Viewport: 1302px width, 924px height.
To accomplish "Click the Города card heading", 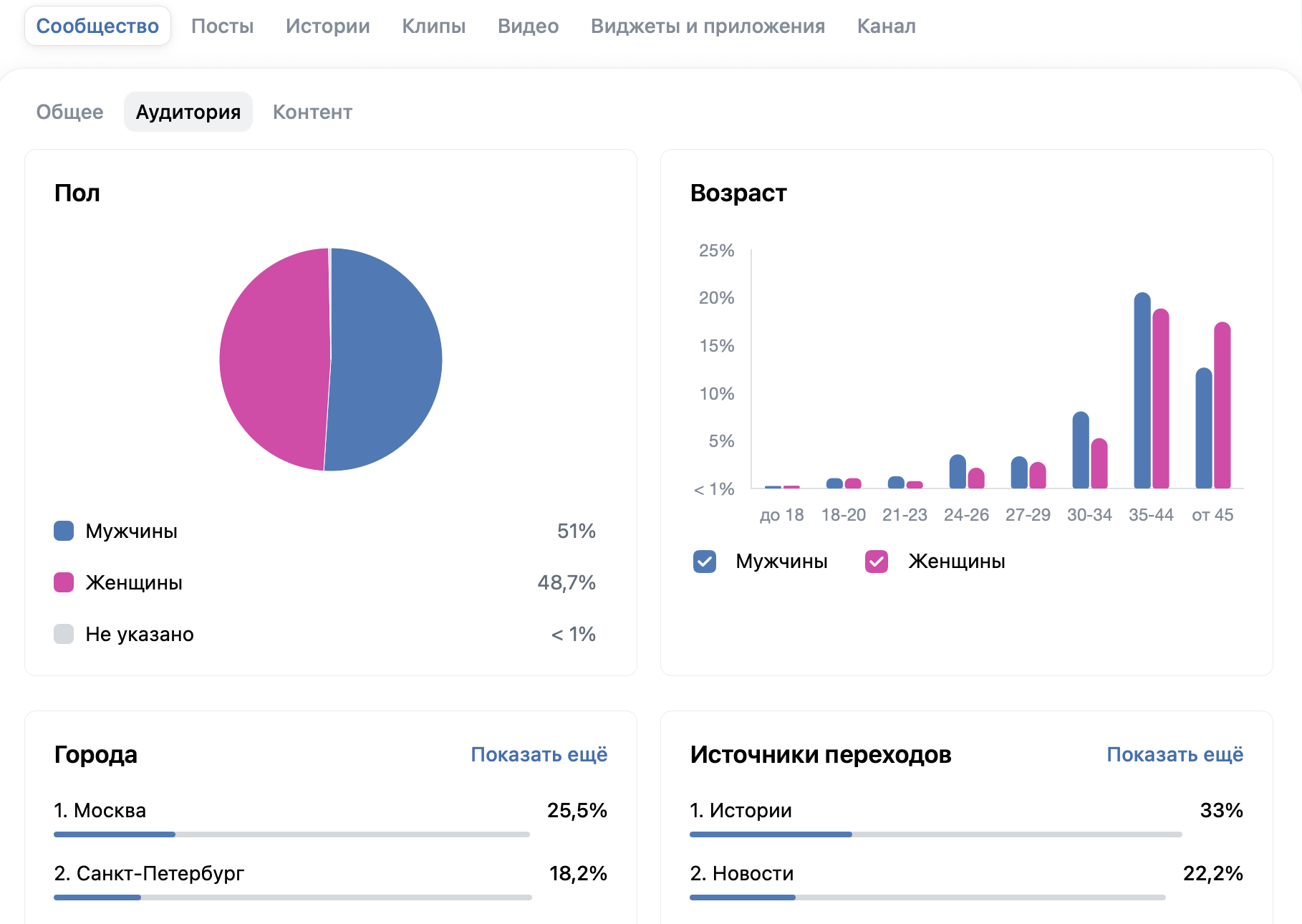I will (95, 754).
